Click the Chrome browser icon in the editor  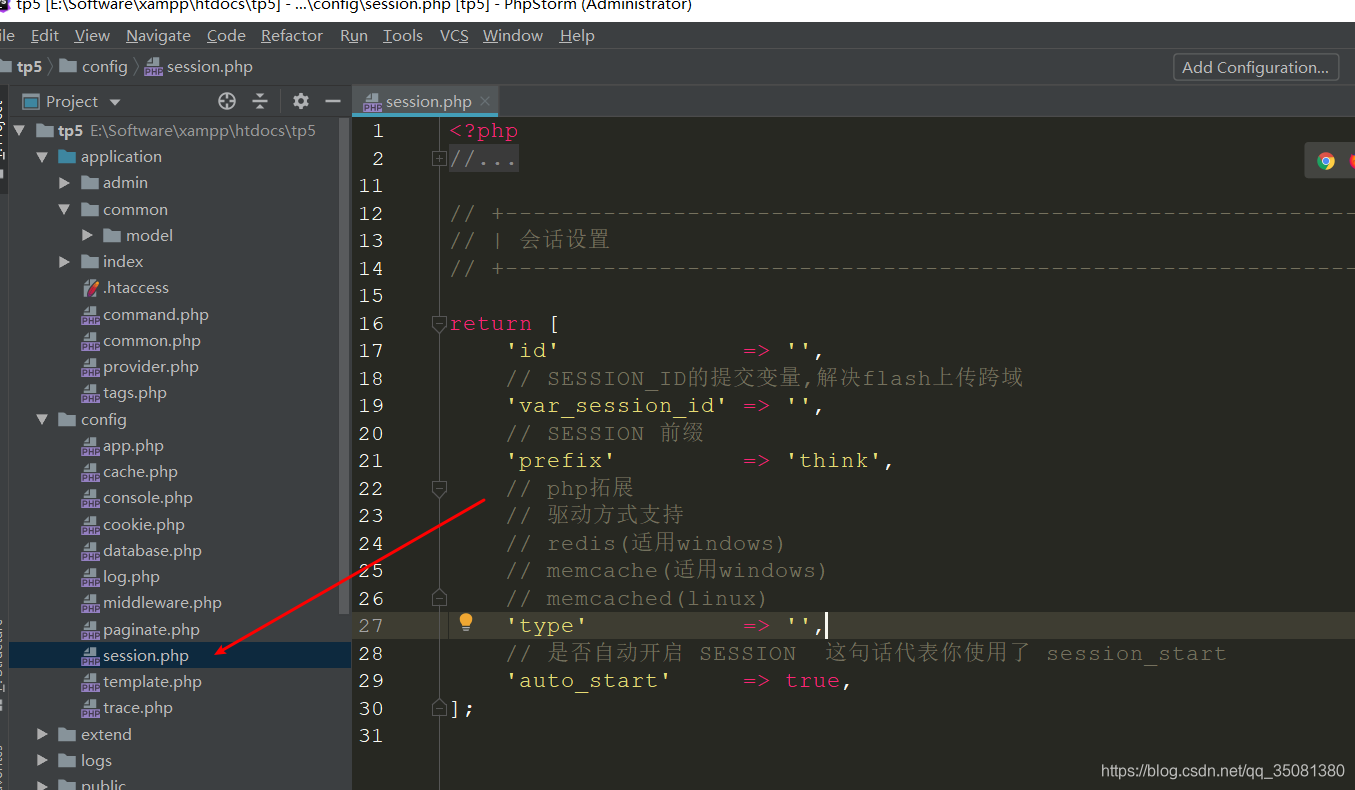1326,159
